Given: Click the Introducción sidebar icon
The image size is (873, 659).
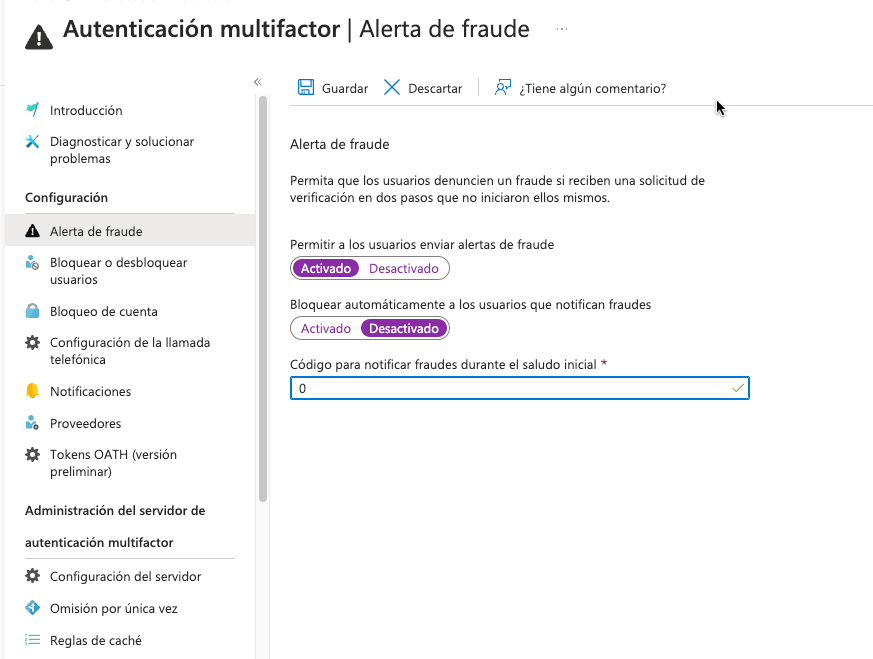Looking at the screenshot, I should click(x=32, y=110).
